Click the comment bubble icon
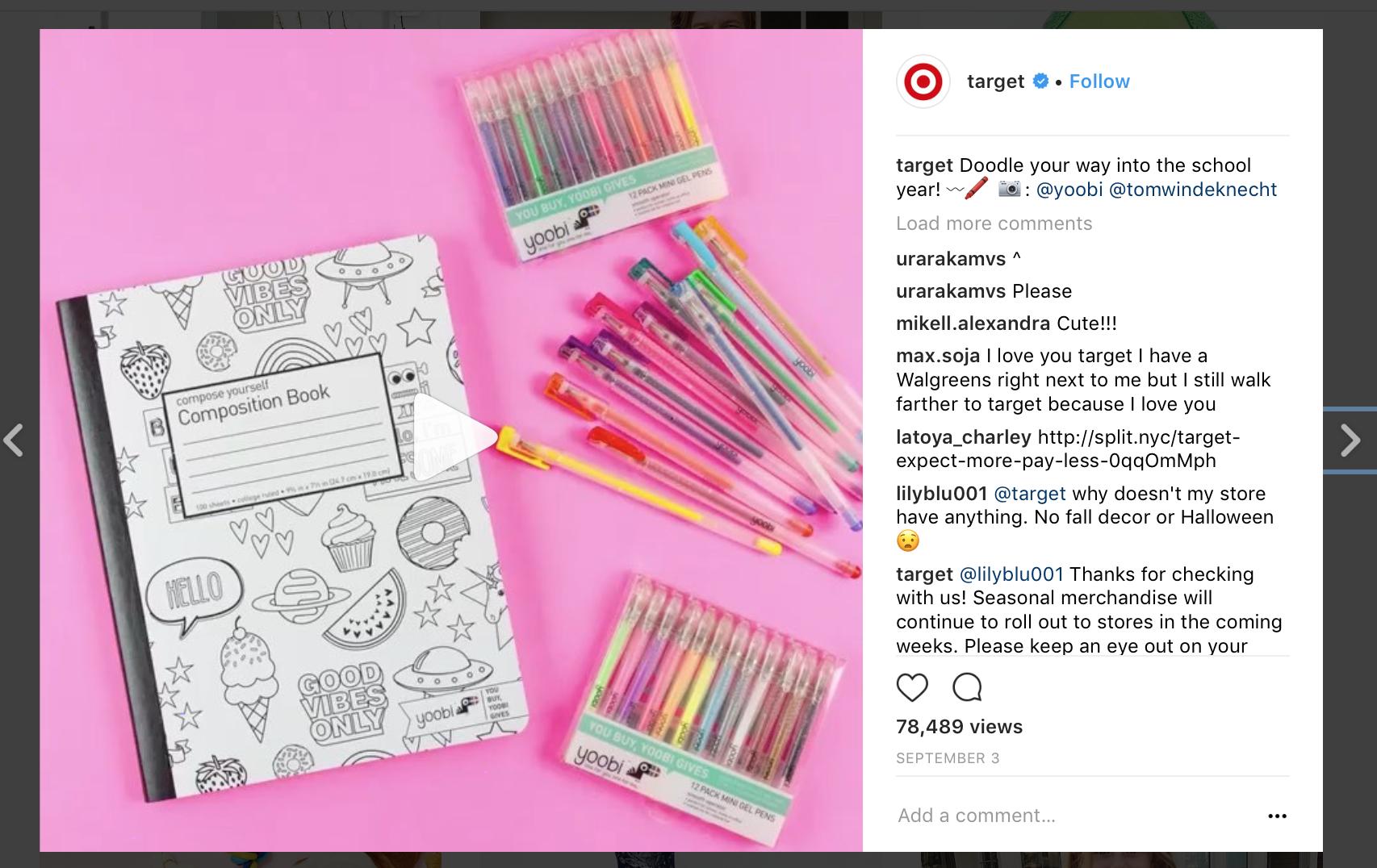 [967, 687]
